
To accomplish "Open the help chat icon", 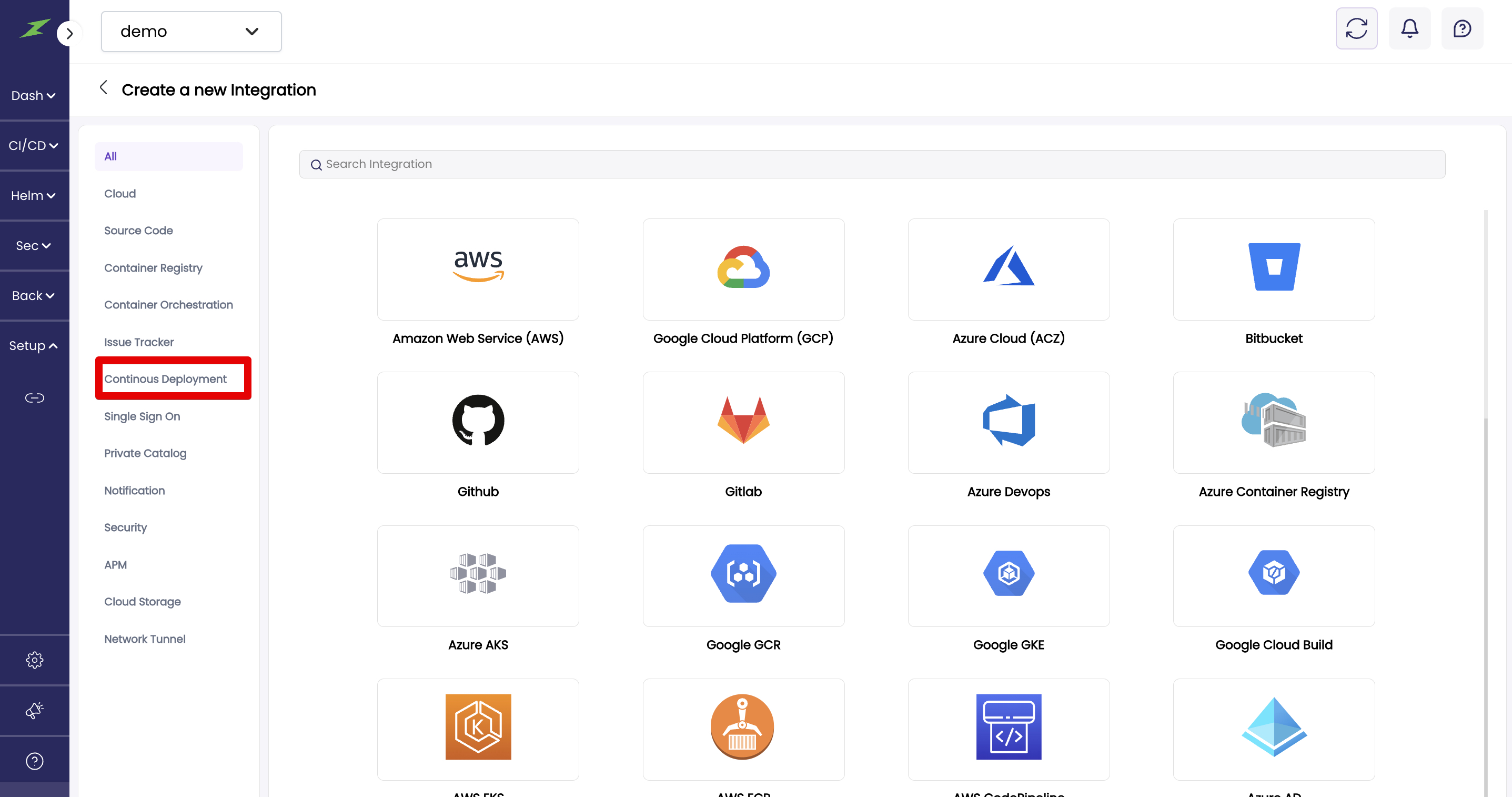I will 1461,28.
